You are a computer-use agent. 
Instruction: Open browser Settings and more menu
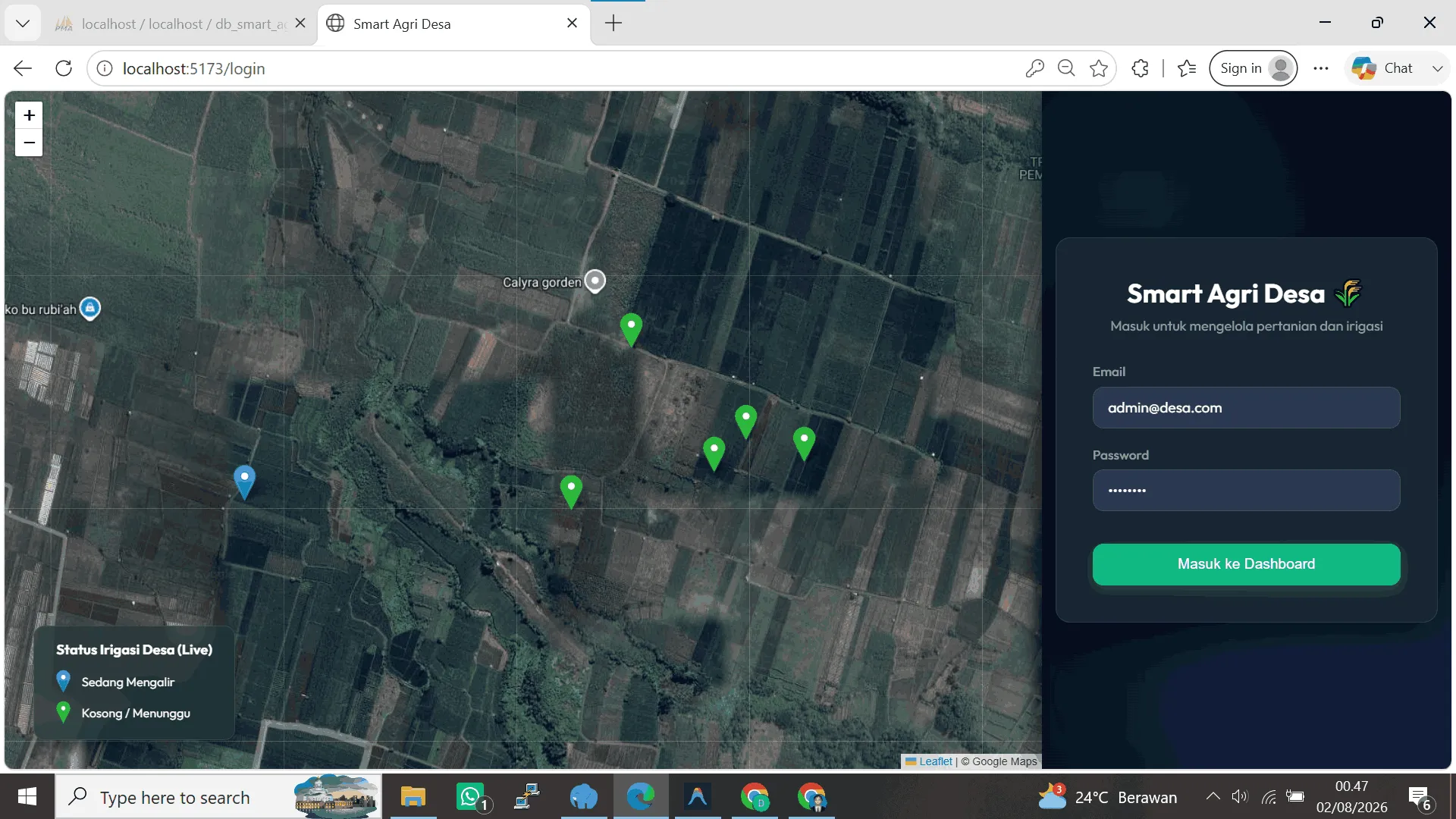[x=1321, y=68]
